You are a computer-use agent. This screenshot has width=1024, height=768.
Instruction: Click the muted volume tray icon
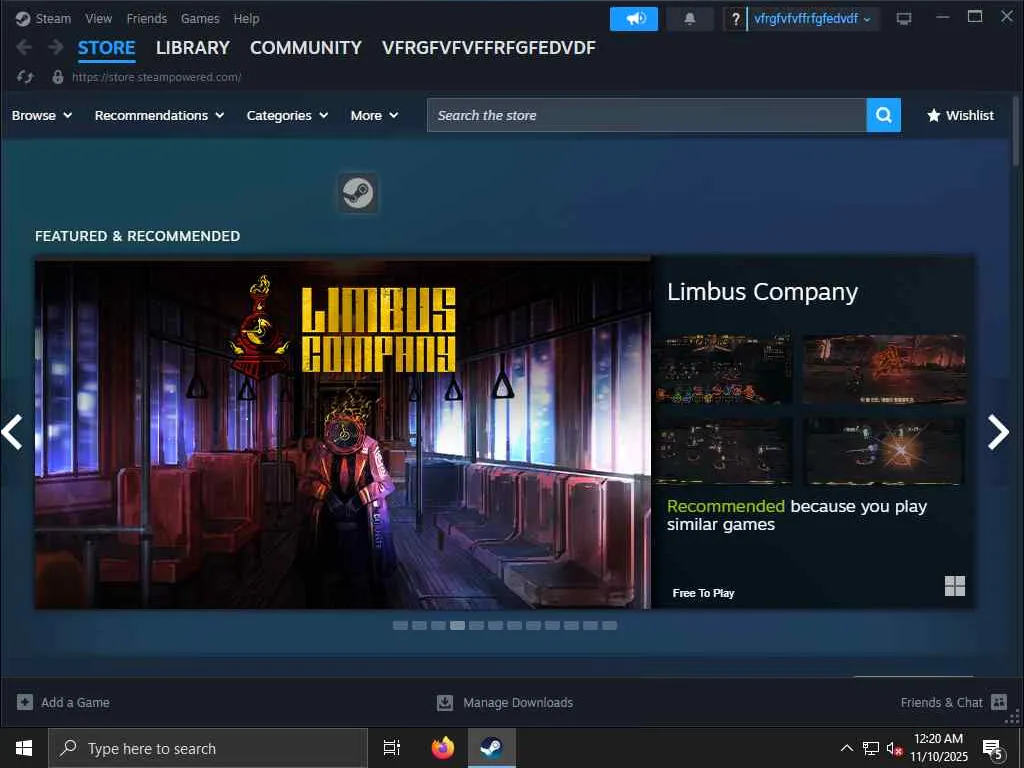click(x=894, y=748)
